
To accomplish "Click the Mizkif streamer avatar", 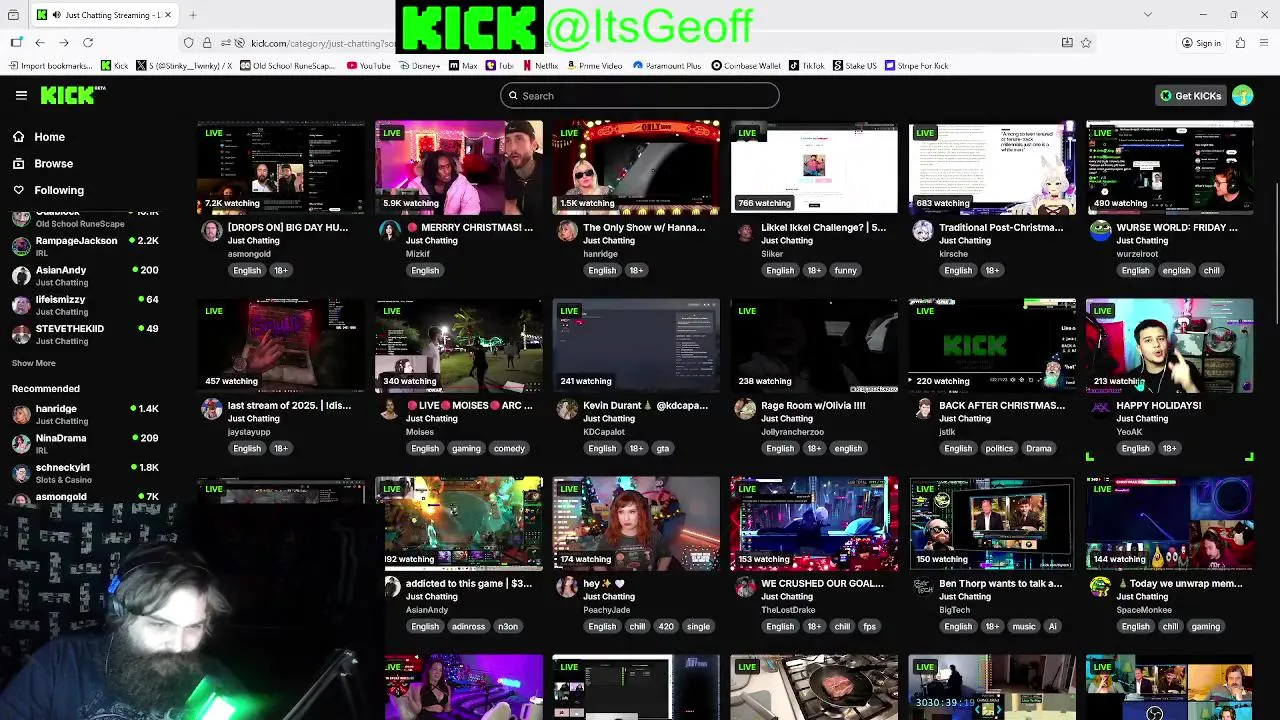I will click(x=390, y=231).
